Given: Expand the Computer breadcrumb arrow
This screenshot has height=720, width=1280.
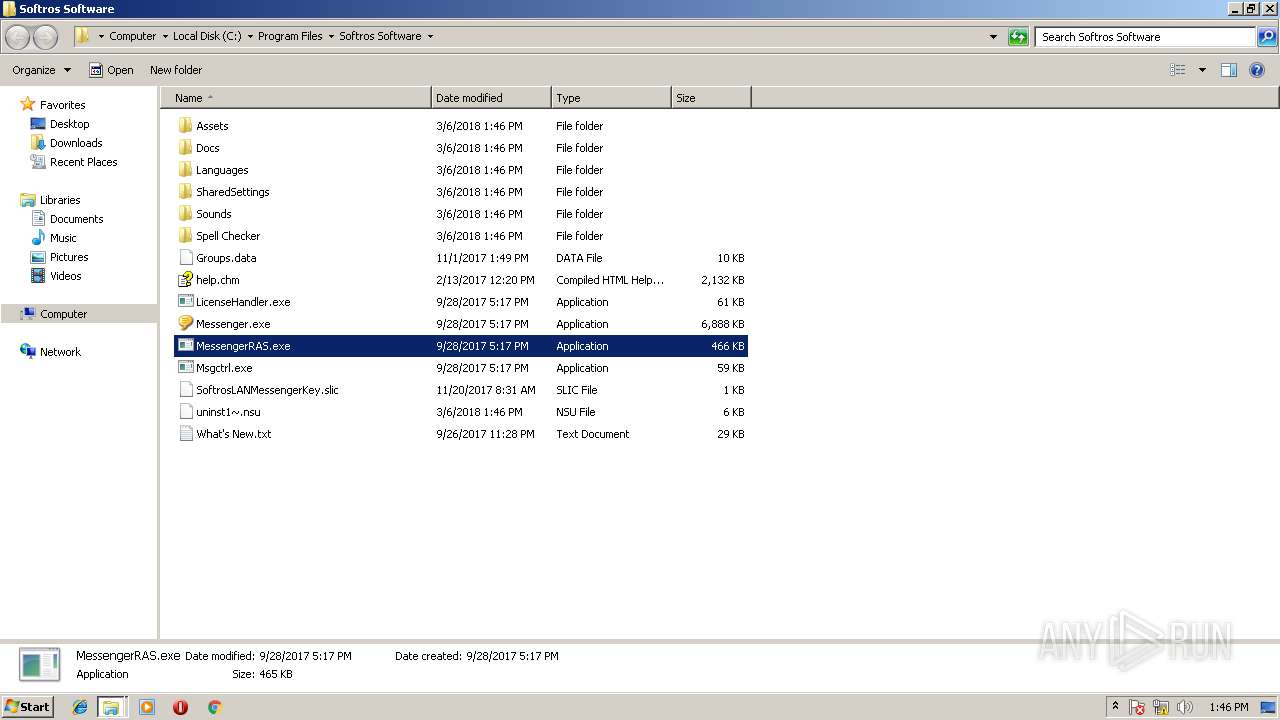Looking at the screenshot, I should pyautogui.click(x=165, y=37).
